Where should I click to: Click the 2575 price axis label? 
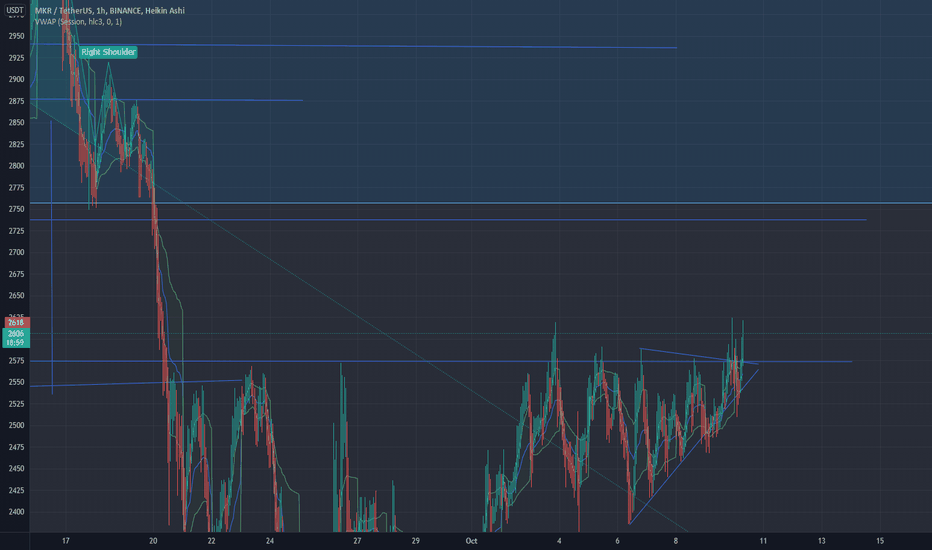17,360
